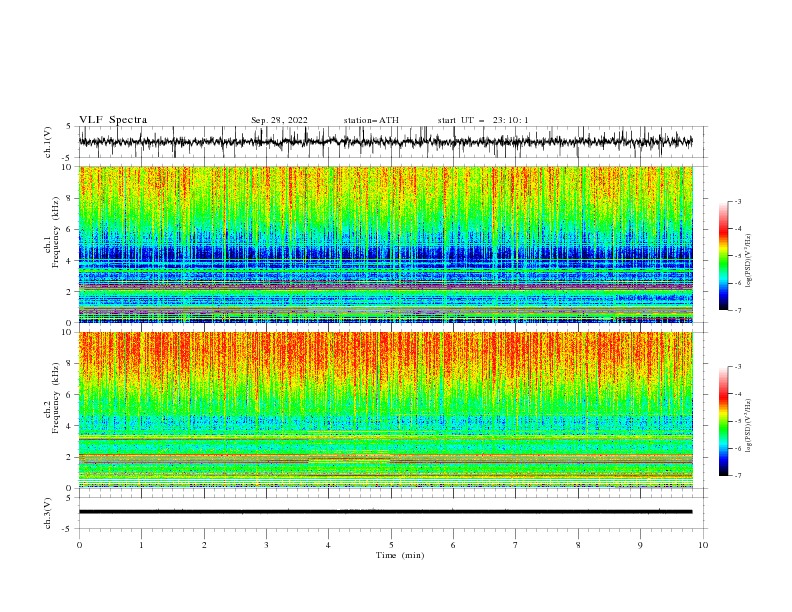This screenshot has width=792, height=612.
Task: Click the "Time (min)" axis label
Action: click(x=400, y=555)
